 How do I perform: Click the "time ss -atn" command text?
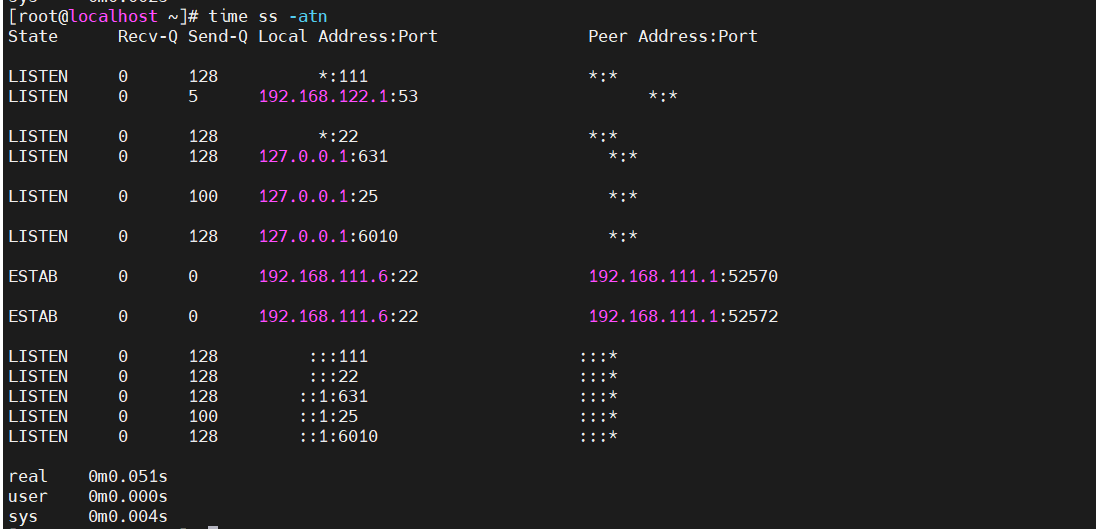tap(267, 16)
